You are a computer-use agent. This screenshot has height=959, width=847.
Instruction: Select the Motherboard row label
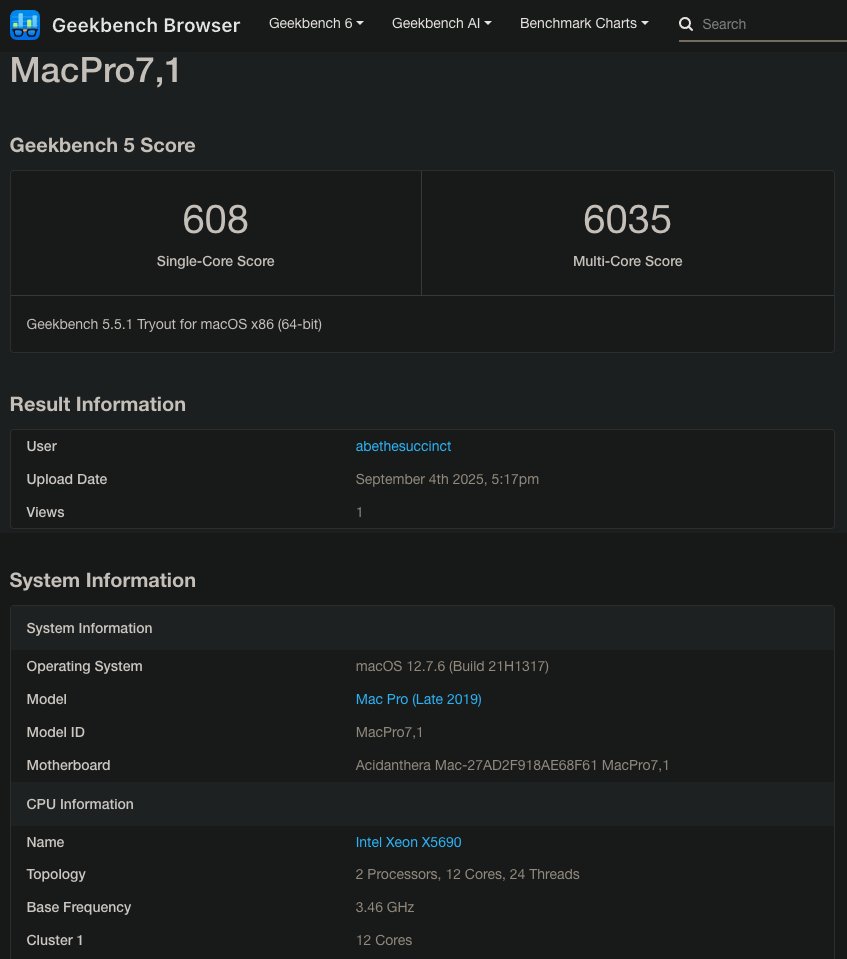click(x=68, y=765)
